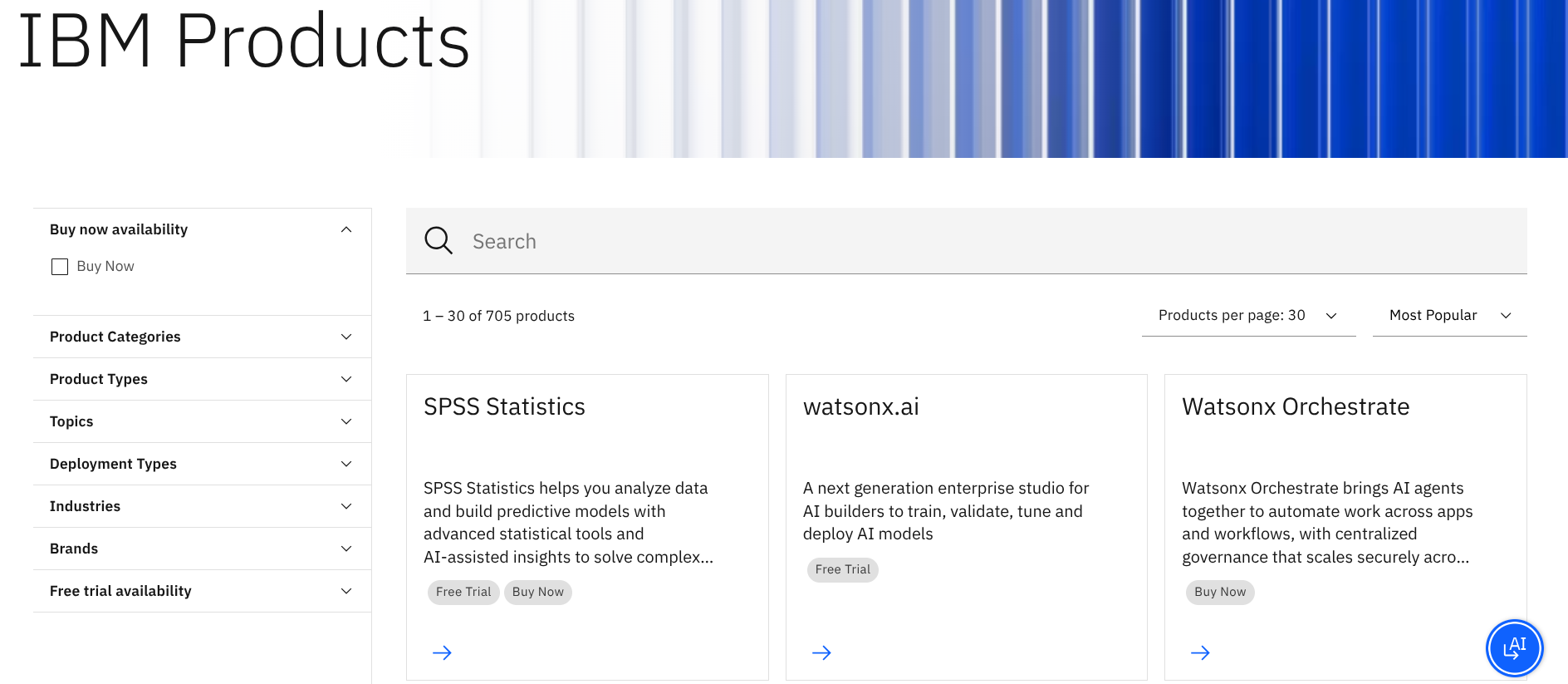Expand the Industries filter
This screenshot has width=1568, height=684.
[x=202, y=506]
